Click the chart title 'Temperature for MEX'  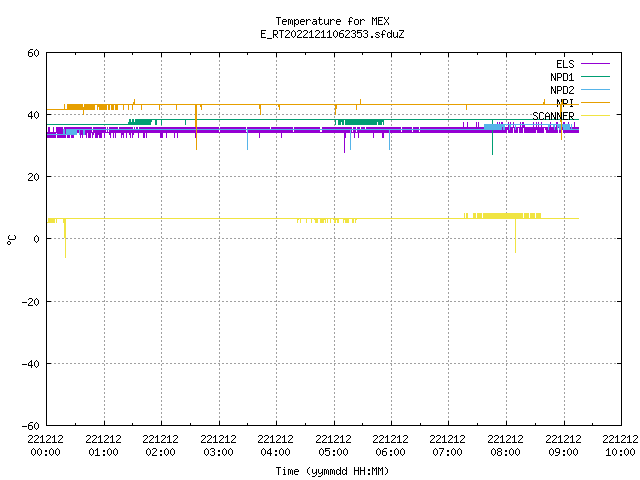pos(332,21)
